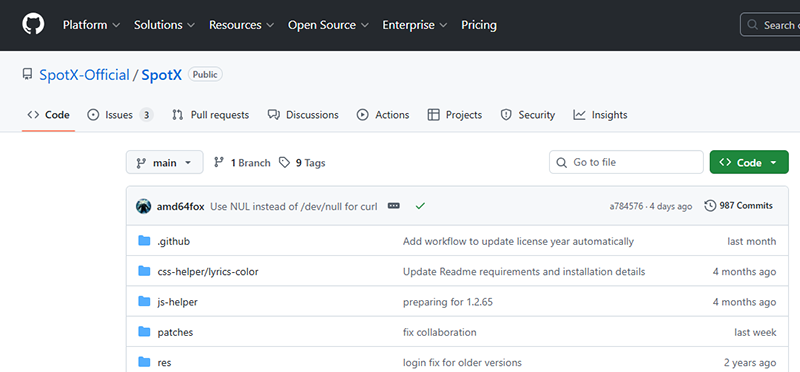This screenshot has height=372, width=800.
Task: Click the Public visibility badge
Action: point(205,75)
